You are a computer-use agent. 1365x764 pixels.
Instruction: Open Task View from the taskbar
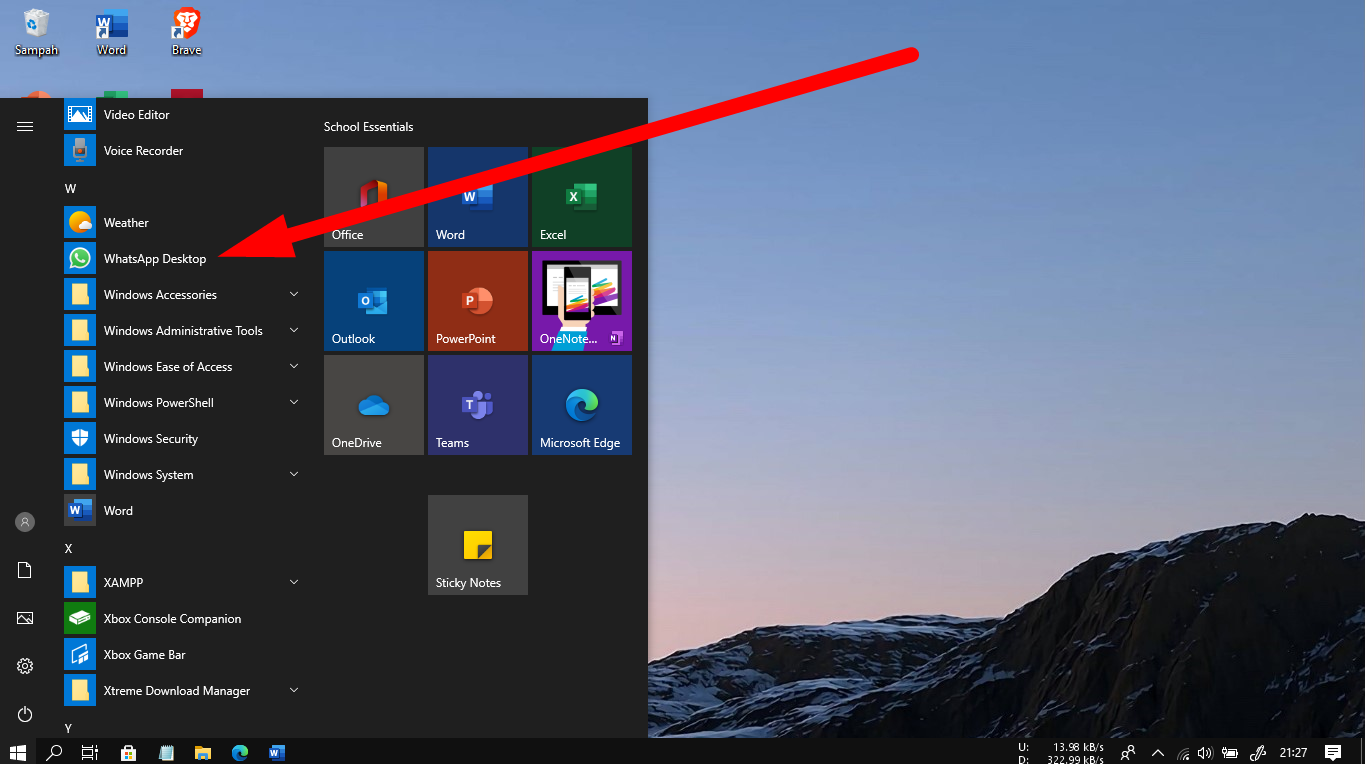point(90,752)
